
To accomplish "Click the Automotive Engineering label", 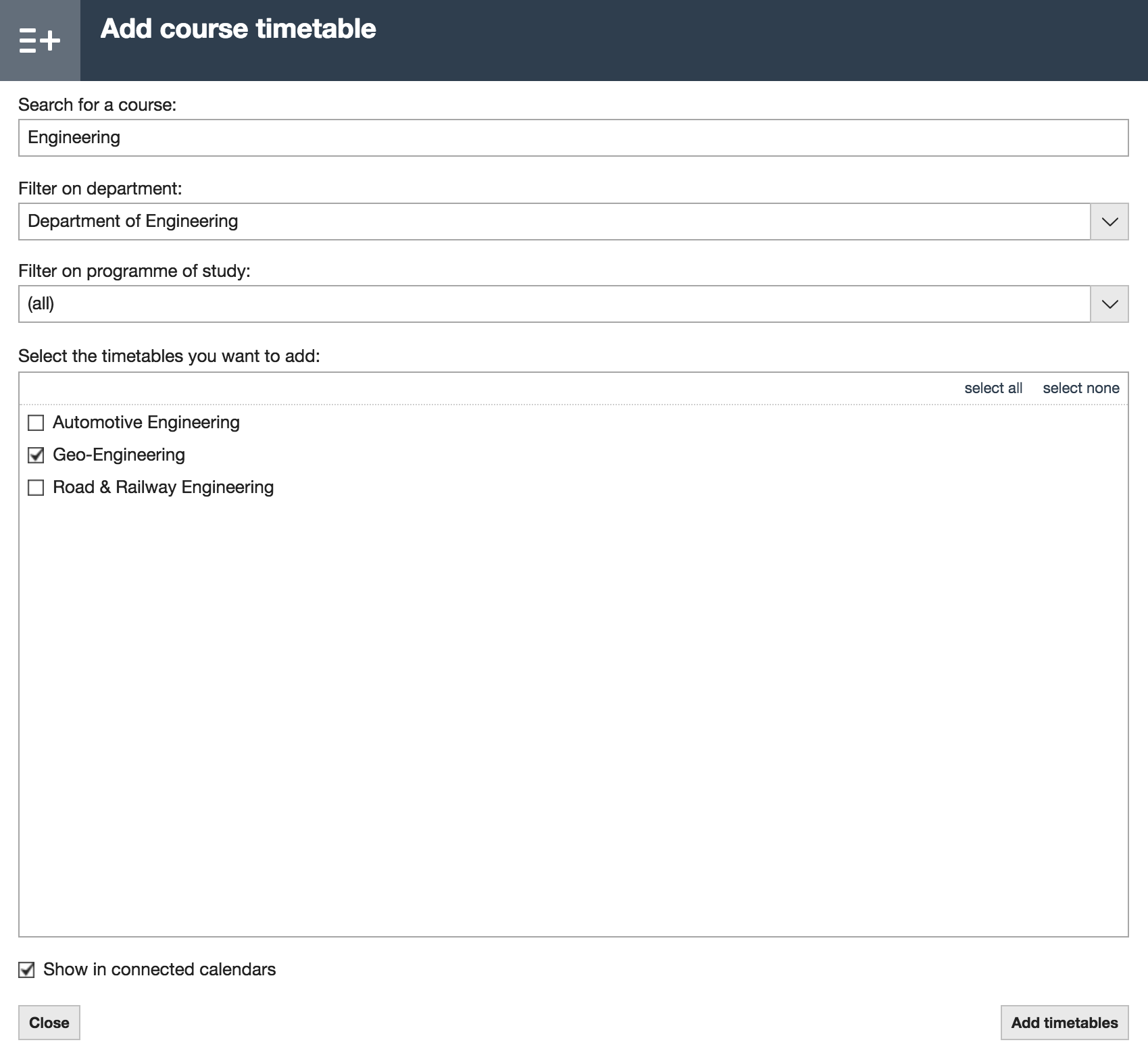I will [146, 422].
